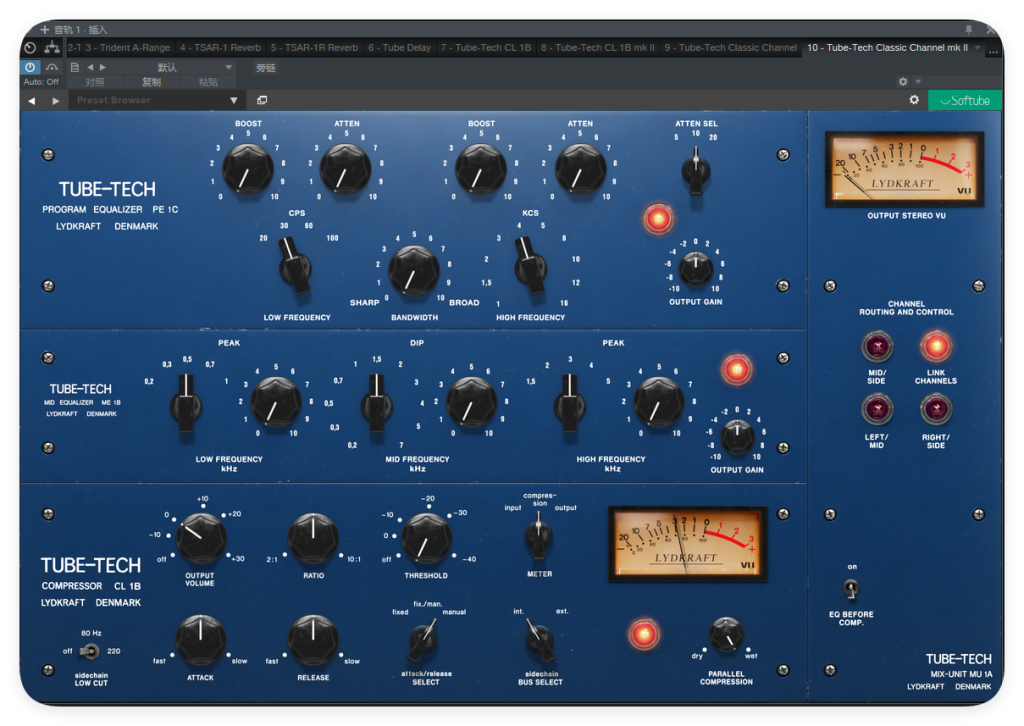
Task: Expand dropdown arrow beside host settings gear
Action: pyautogui.click(x=918, y=82)
